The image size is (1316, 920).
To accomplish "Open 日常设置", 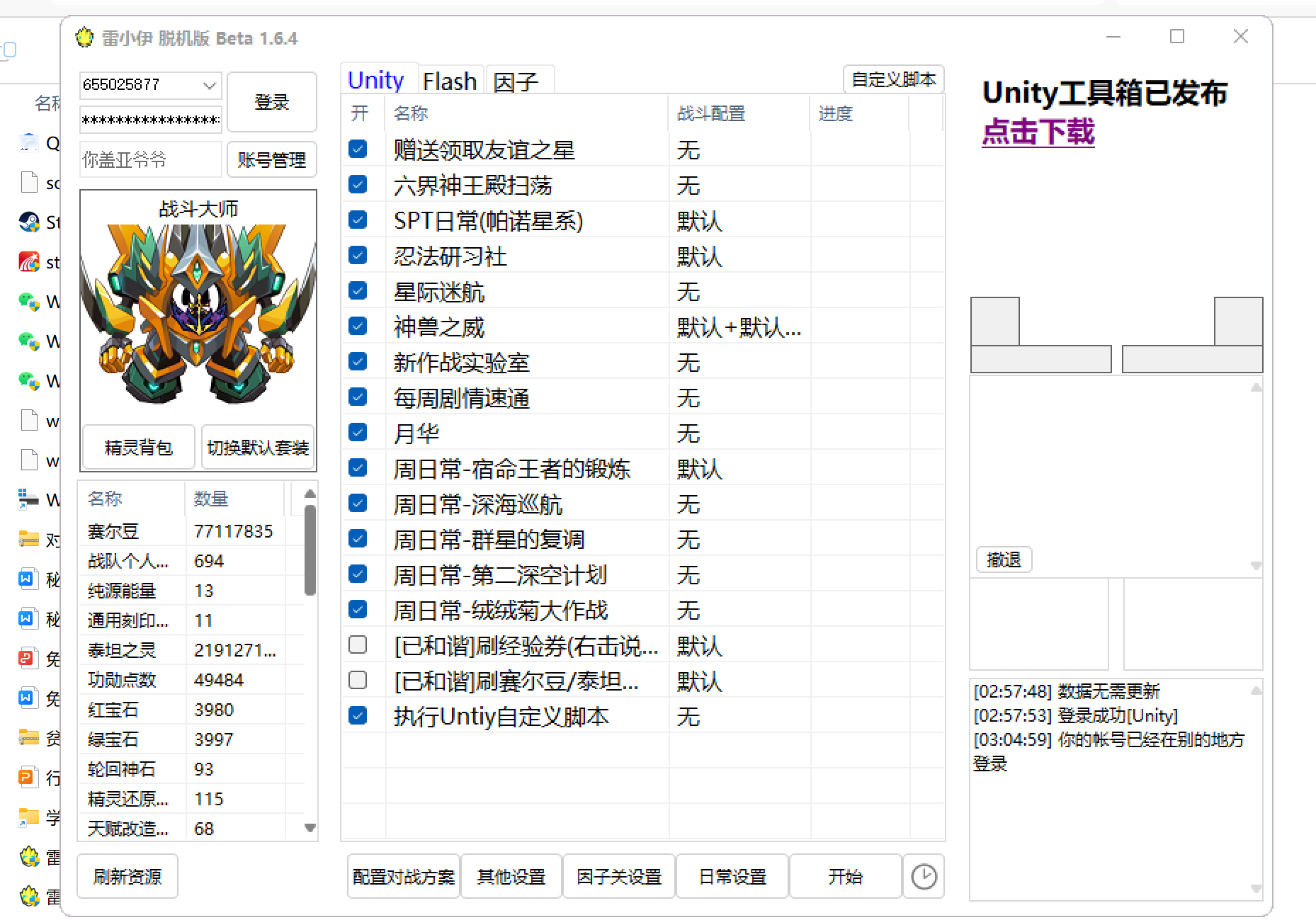I will tap(732, 877).
